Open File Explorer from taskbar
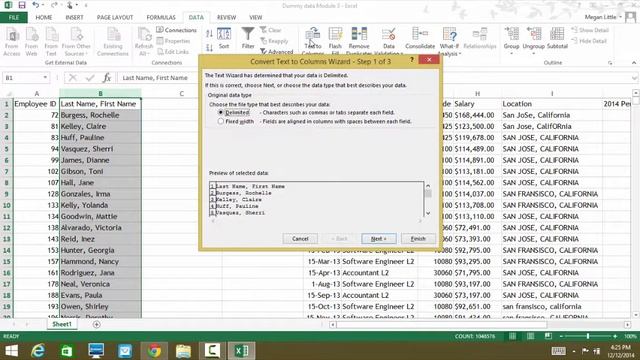The height and width of the screenshot is (360, 640). pos(183,351)
